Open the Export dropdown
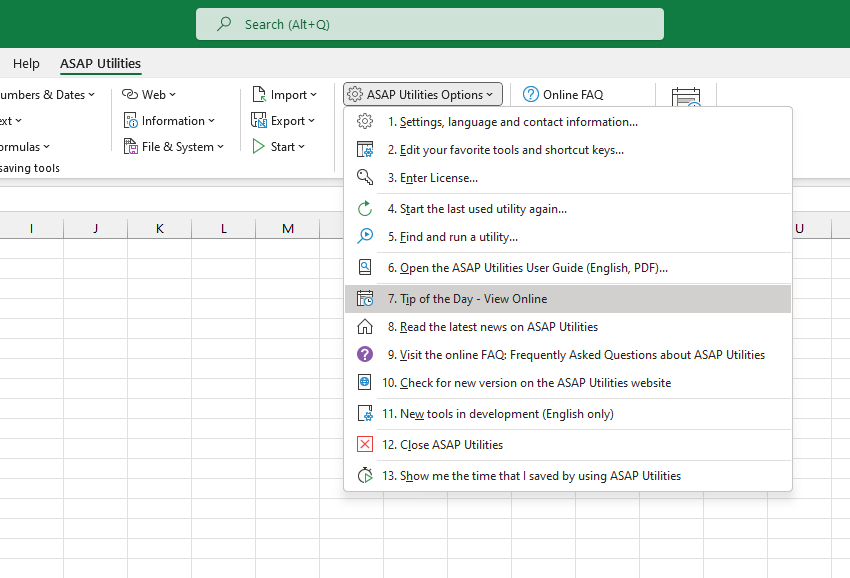 point(311,120)
